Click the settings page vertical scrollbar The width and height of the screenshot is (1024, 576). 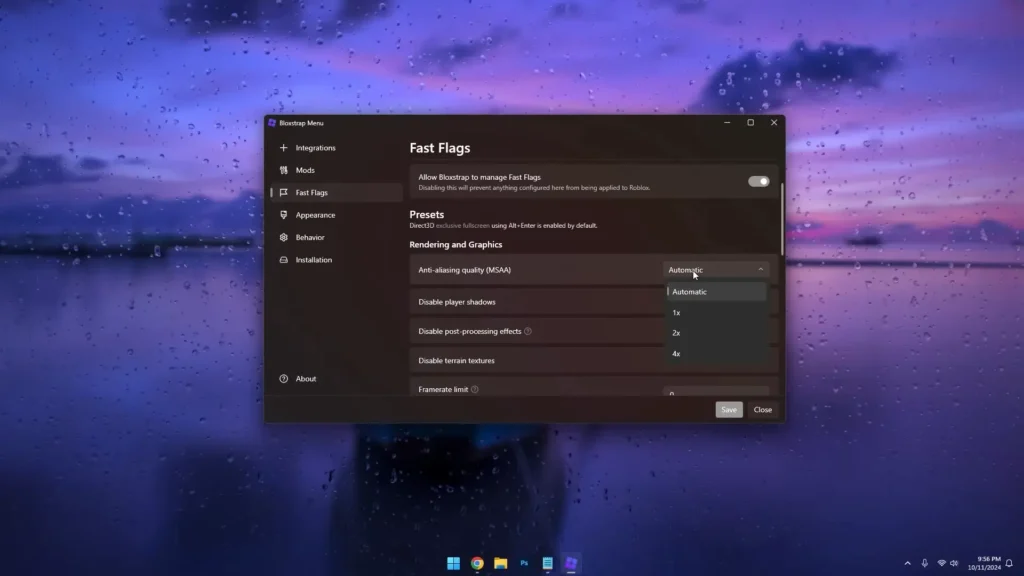point(782,219)
